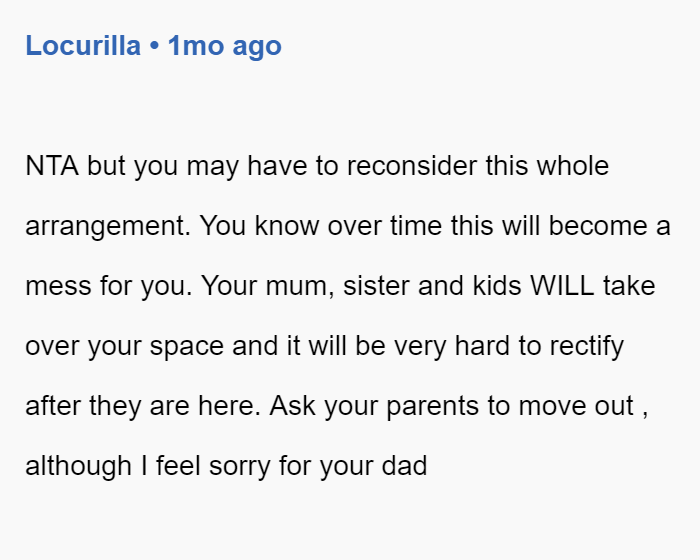Click the phrase mess for you
Image resolution: width=700 pixels, height=560 pixels.
108,286
